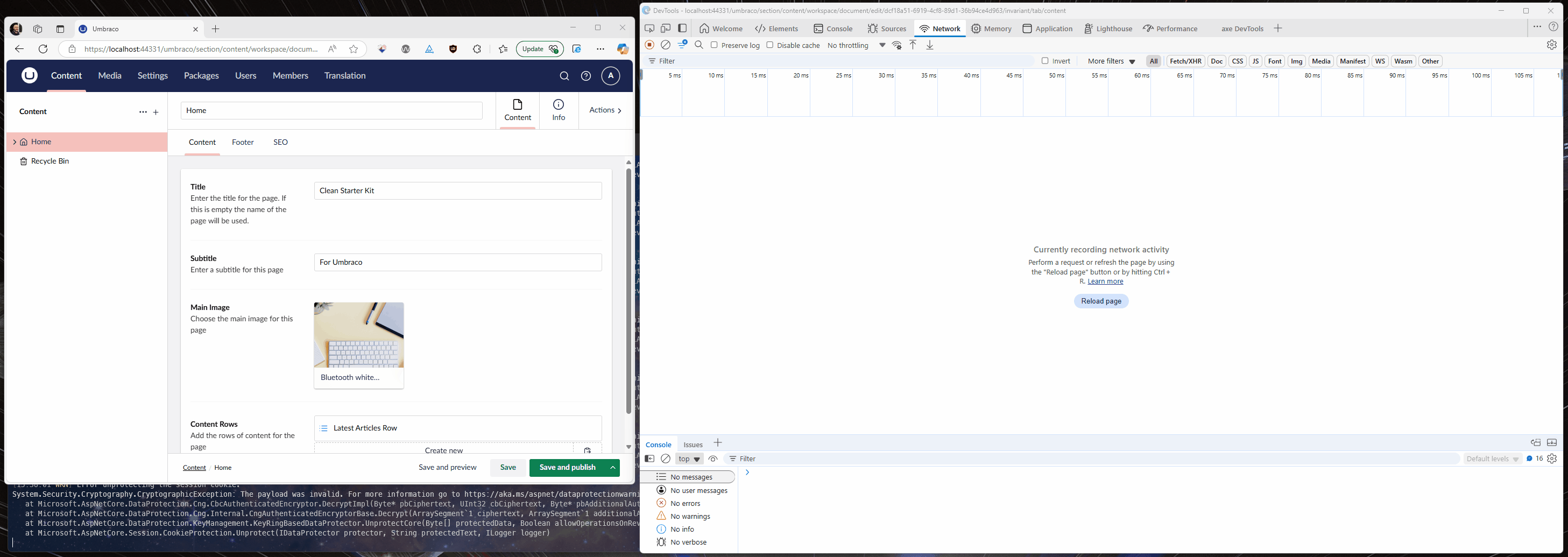This screenshot has width=1568, height=557.
Task: Add page to browser favorites star
Action: click(354, 50)
